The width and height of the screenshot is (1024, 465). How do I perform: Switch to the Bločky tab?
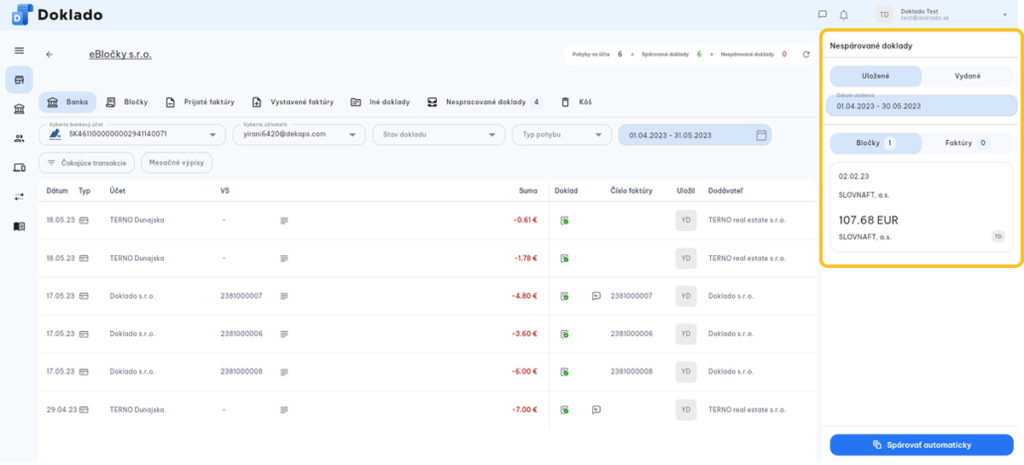[127, 103]
